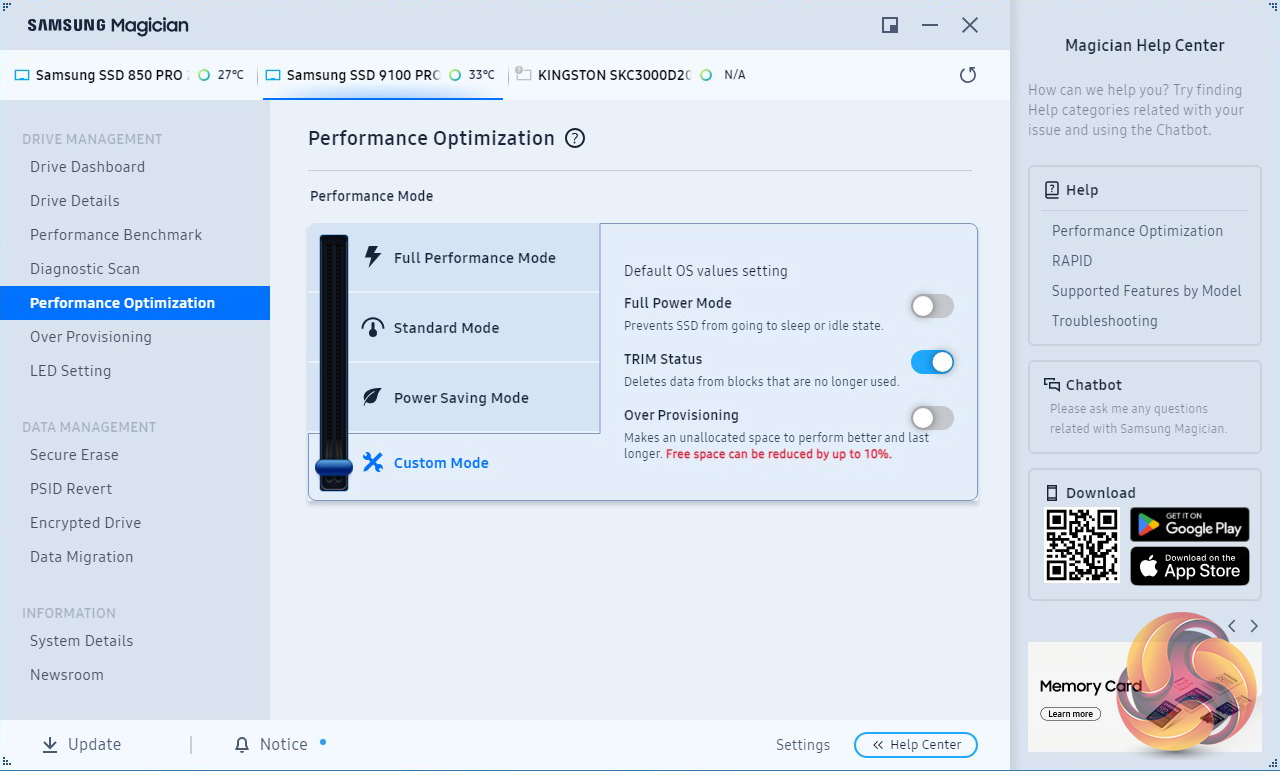The image size is (1282, 773).
Task: Select the Samsung SSD 850 PRO tab
Action: (129, 75)
